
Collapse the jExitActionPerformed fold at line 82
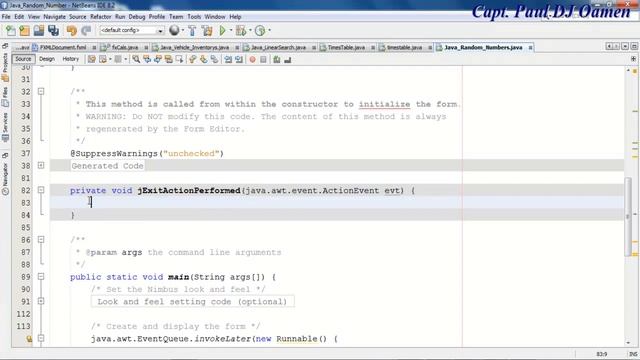tap(41, 190)
